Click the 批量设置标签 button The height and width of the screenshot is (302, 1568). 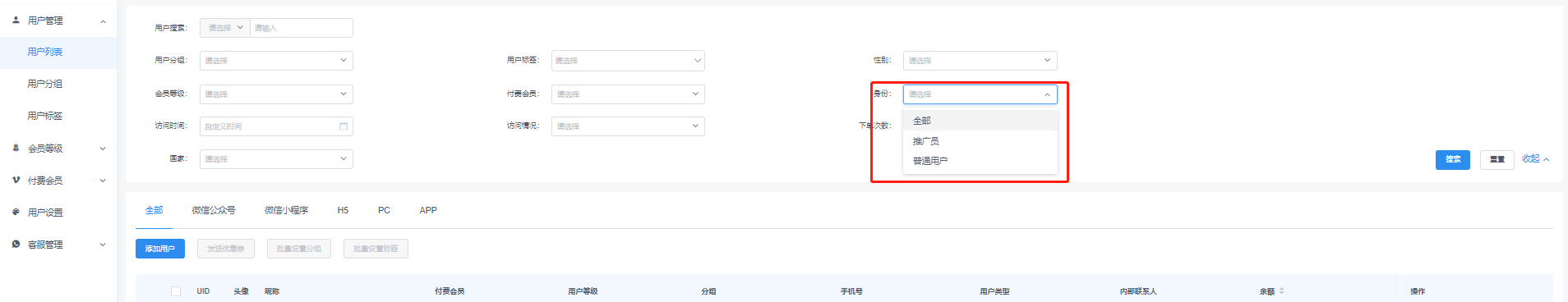[376, 249]
